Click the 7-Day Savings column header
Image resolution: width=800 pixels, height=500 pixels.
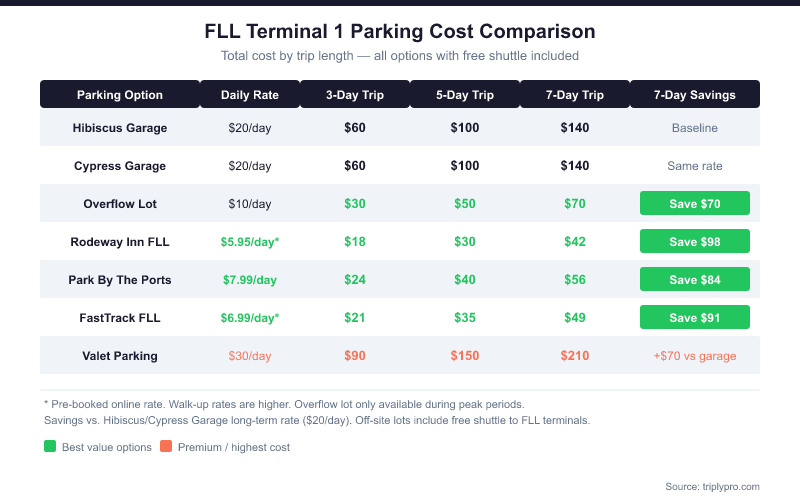(695, 95)
